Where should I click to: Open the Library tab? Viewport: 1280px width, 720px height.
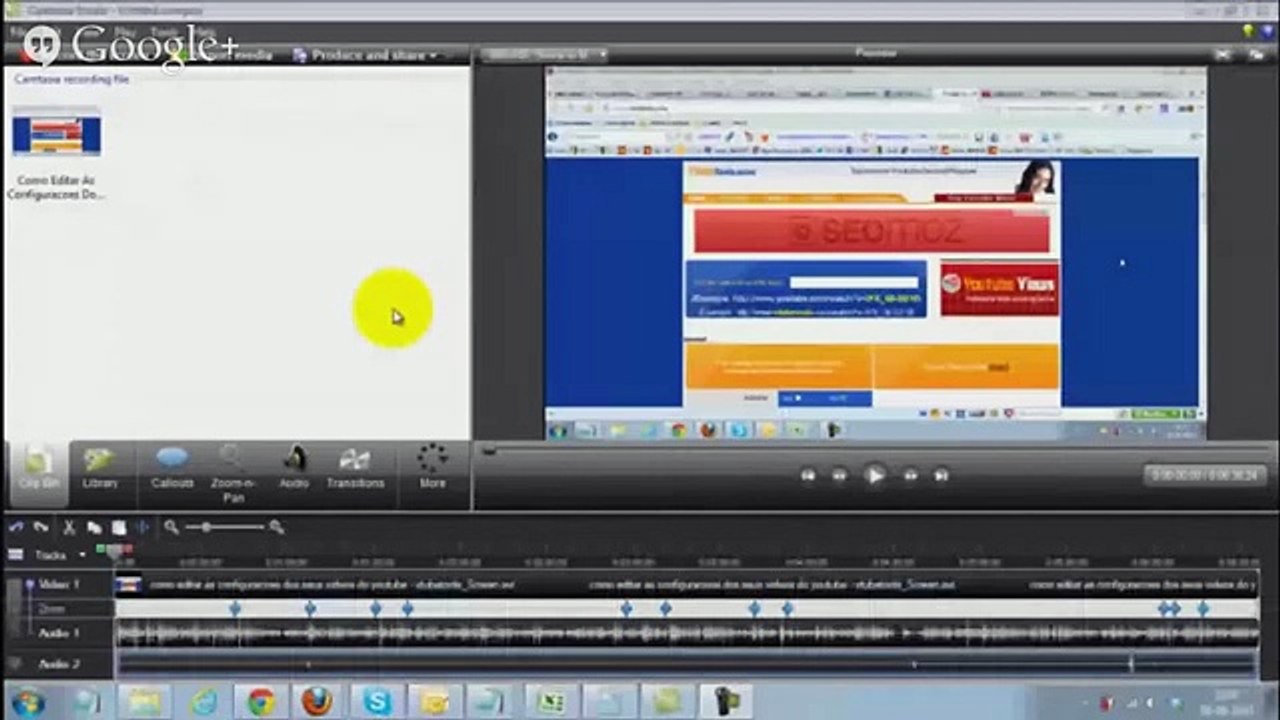(x=99, y=469)
